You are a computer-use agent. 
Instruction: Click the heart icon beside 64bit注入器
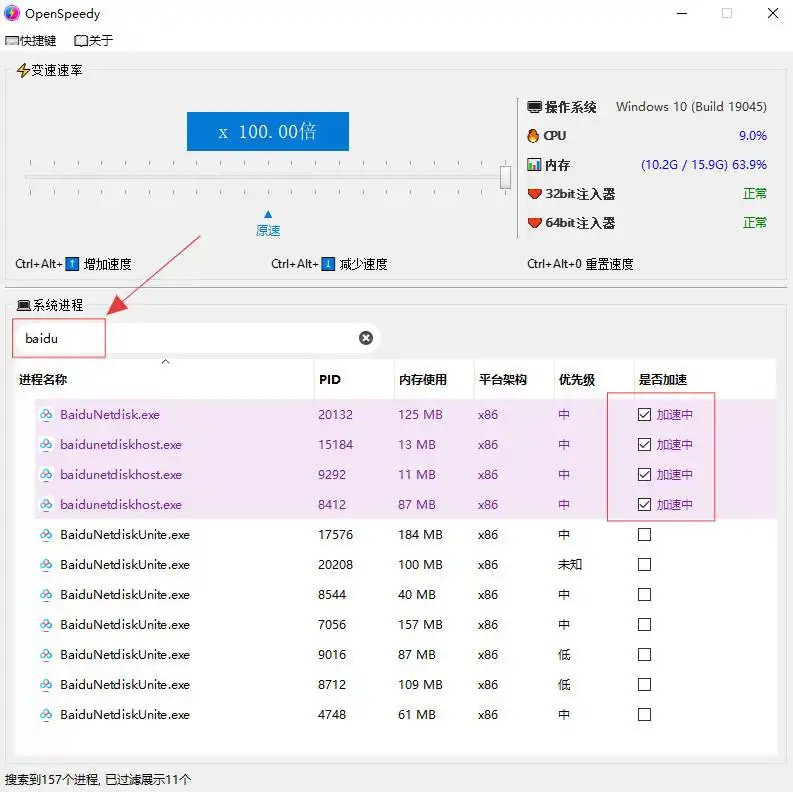[x=535, y=223]
